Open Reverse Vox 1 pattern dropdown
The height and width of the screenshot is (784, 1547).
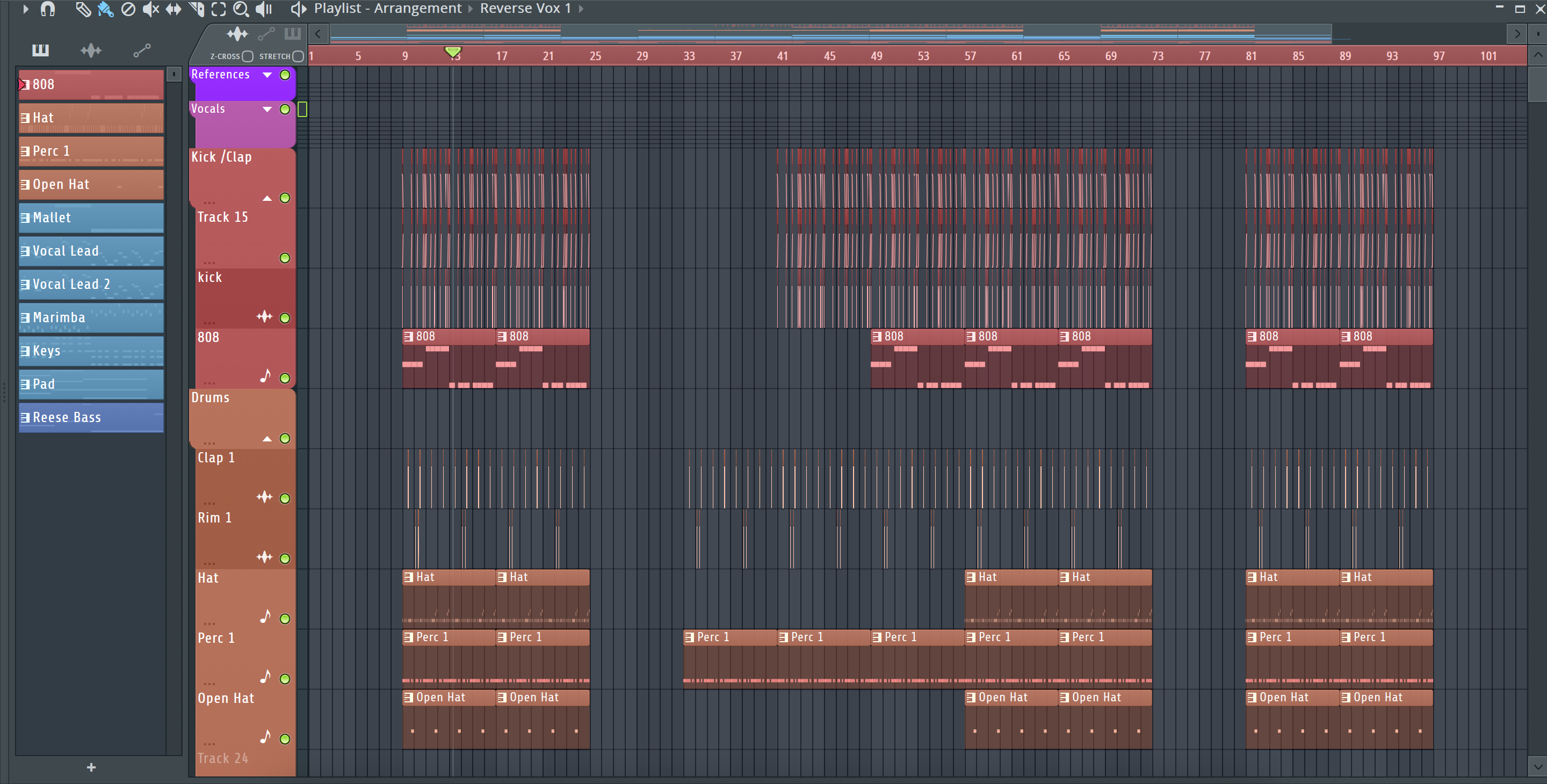[525, 9]
